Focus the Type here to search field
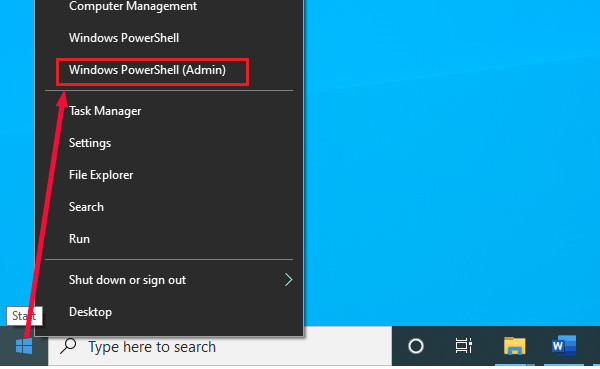This screenshot has width=600, height=369. click(x=220, y=346)
